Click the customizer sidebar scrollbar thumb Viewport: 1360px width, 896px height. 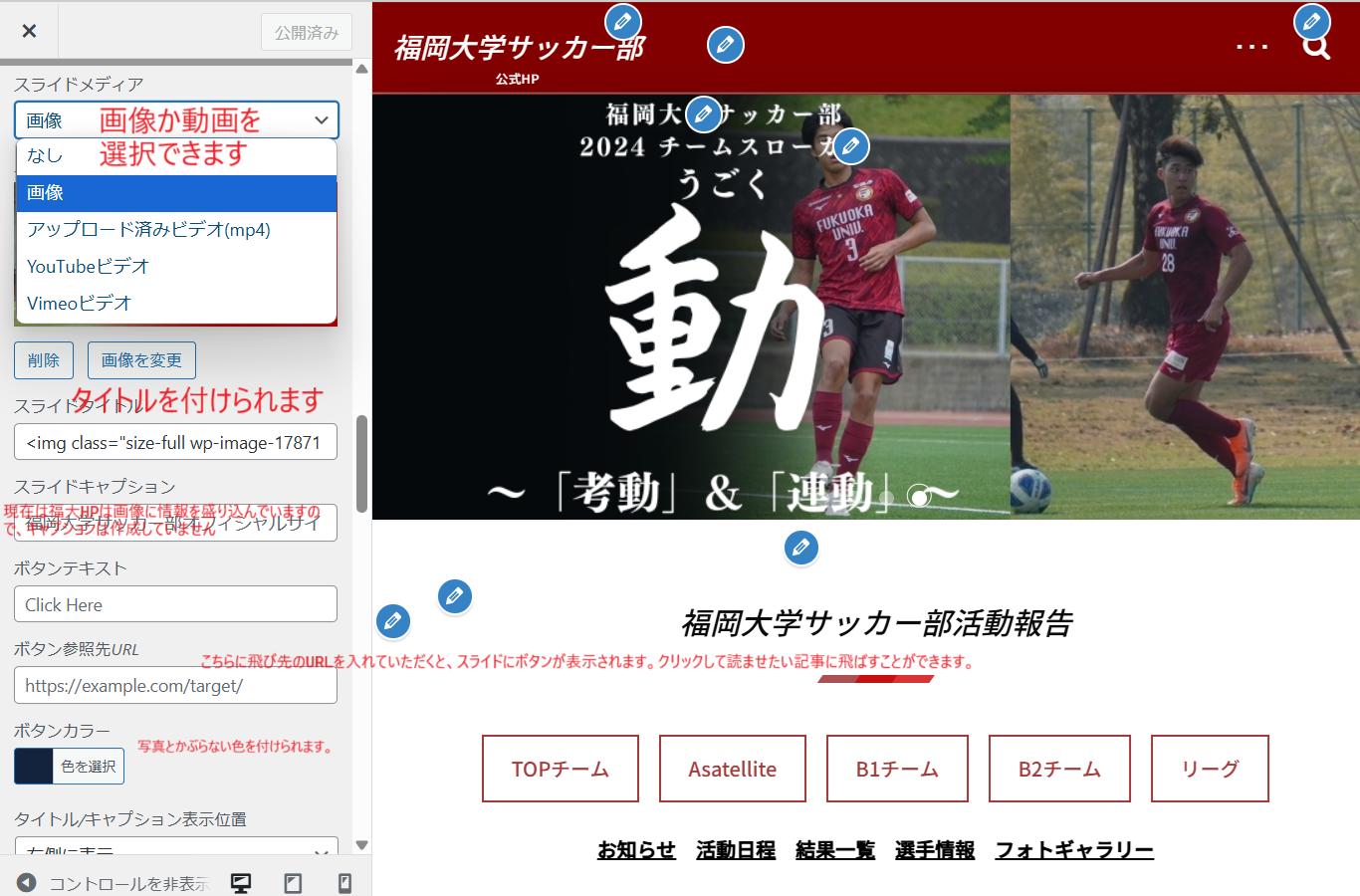[361, 464]
